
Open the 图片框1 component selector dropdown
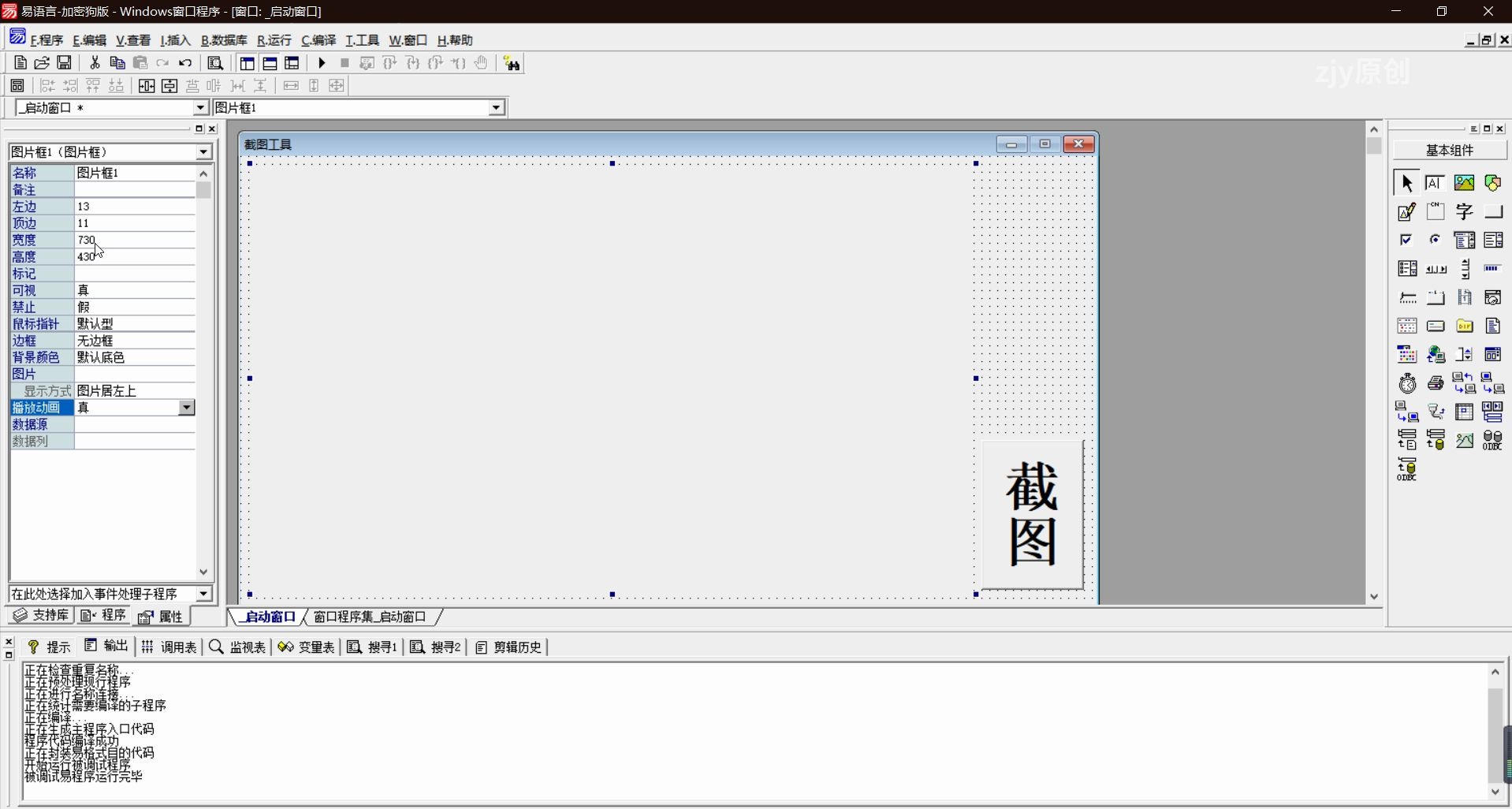coord(496,108)
